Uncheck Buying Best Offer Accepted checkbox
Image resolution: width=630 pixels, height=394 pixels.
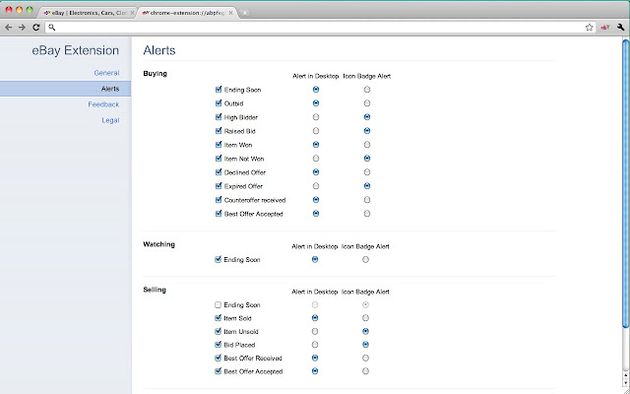pos(219,214)
